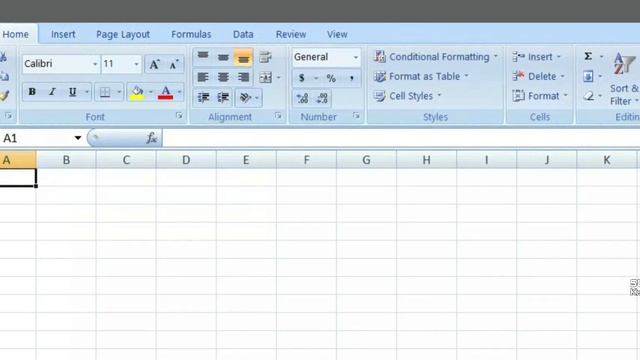This screenshot has height=360, width=640.
Task: Switch to the Insert tab
Action: tap(63, 34)
